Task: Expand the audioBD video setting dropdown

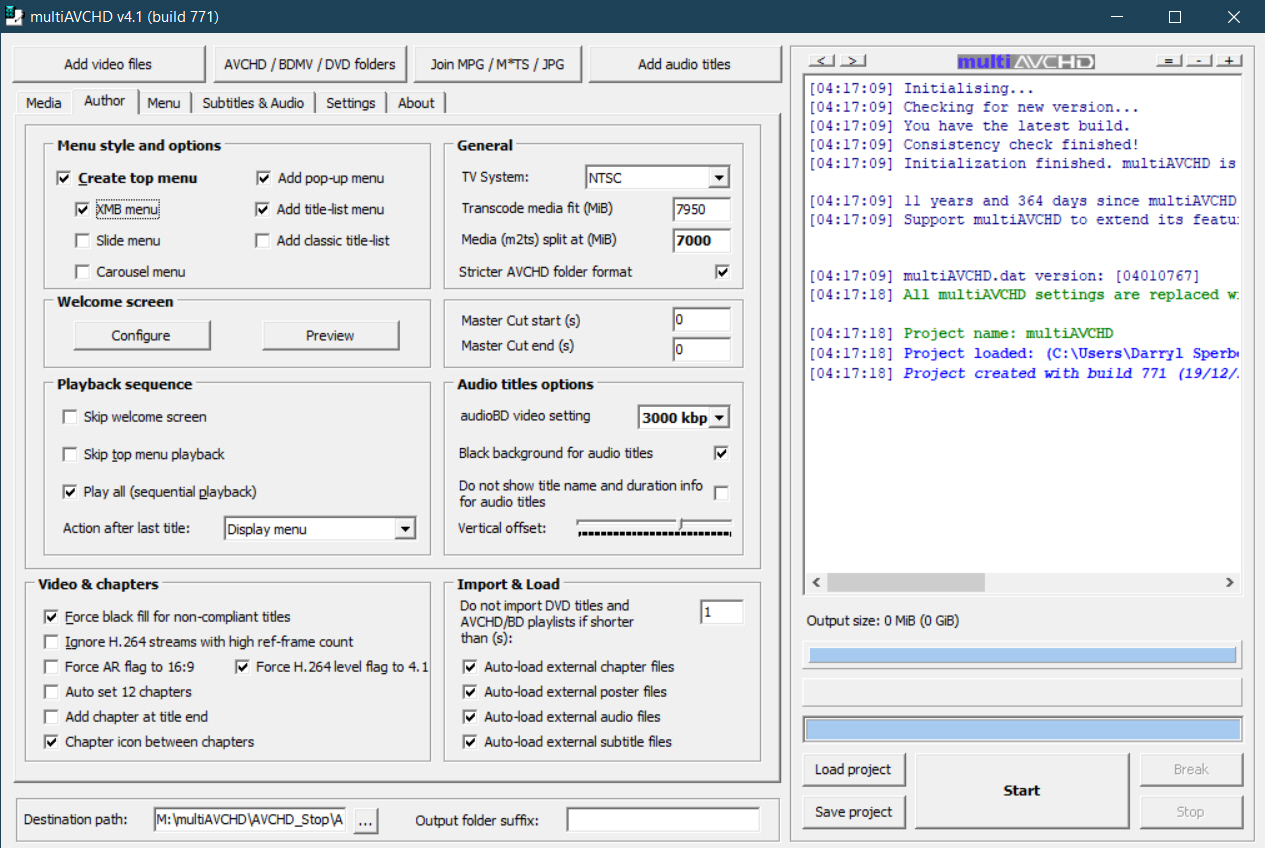Action: coord(718,418)
